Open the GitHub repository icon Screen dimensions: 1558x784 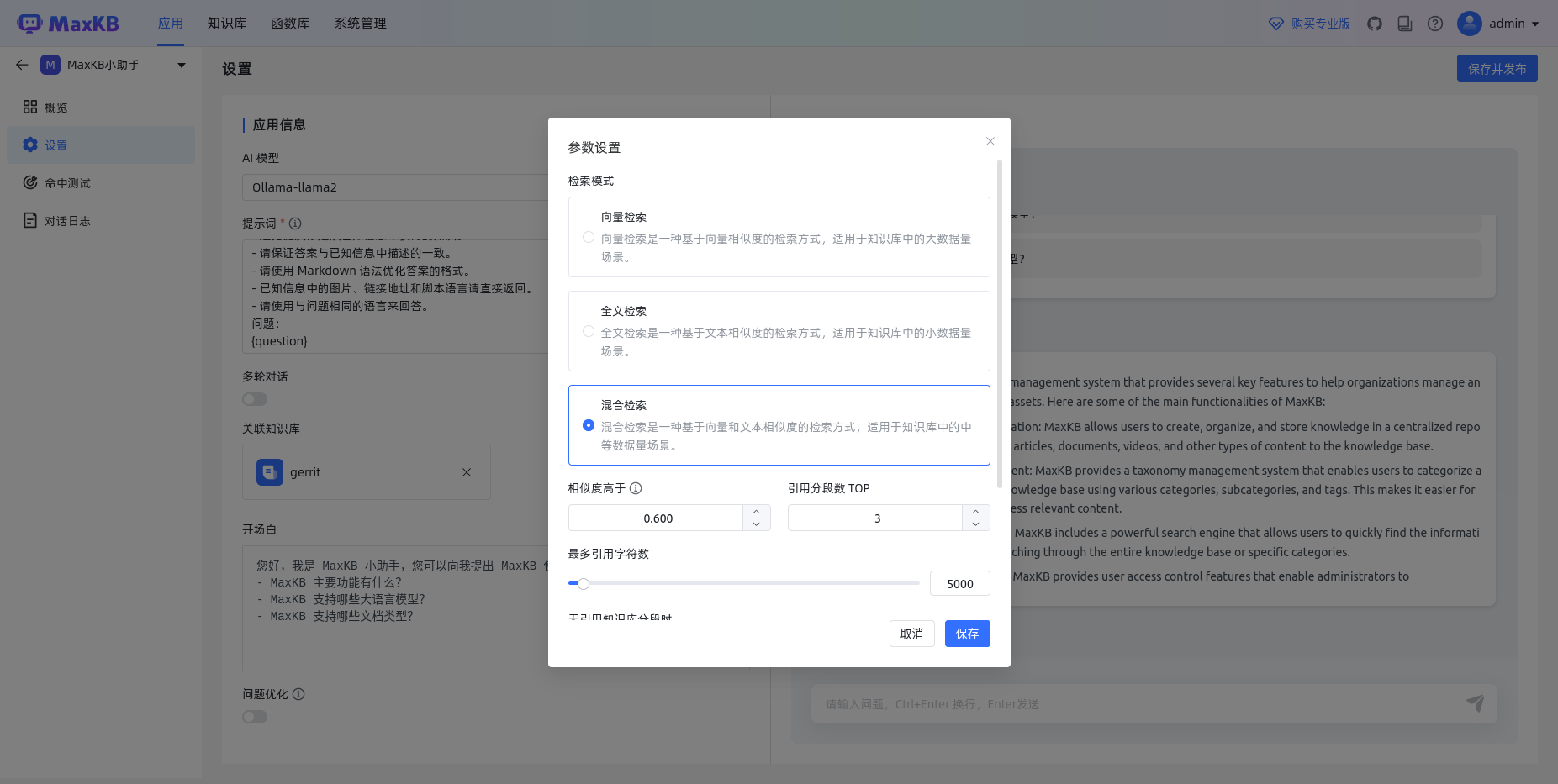[x=1375, y=24]
